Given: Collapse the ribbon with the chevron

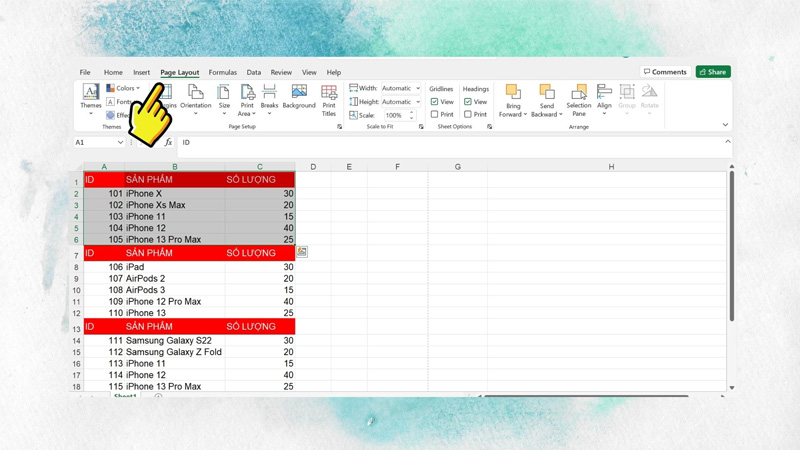Looking at the screenshot, I should 725,124.
